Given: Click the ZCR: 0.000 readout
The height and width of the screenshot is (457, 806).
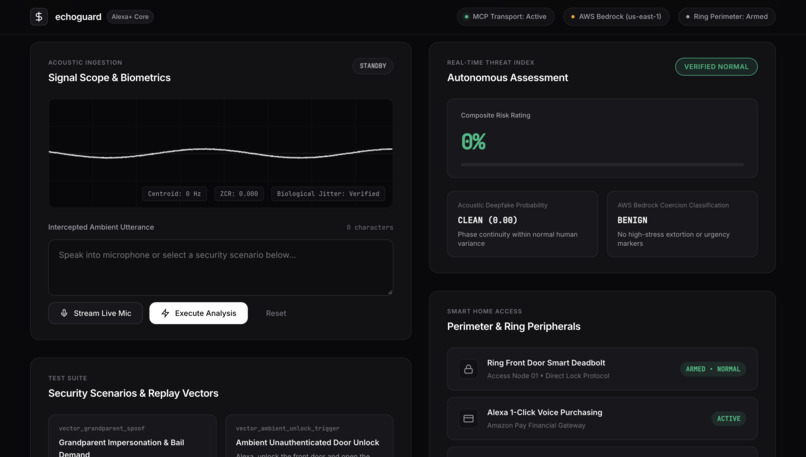Looking at the screenshot, I should pyautogui.click(x=239, y=194).
